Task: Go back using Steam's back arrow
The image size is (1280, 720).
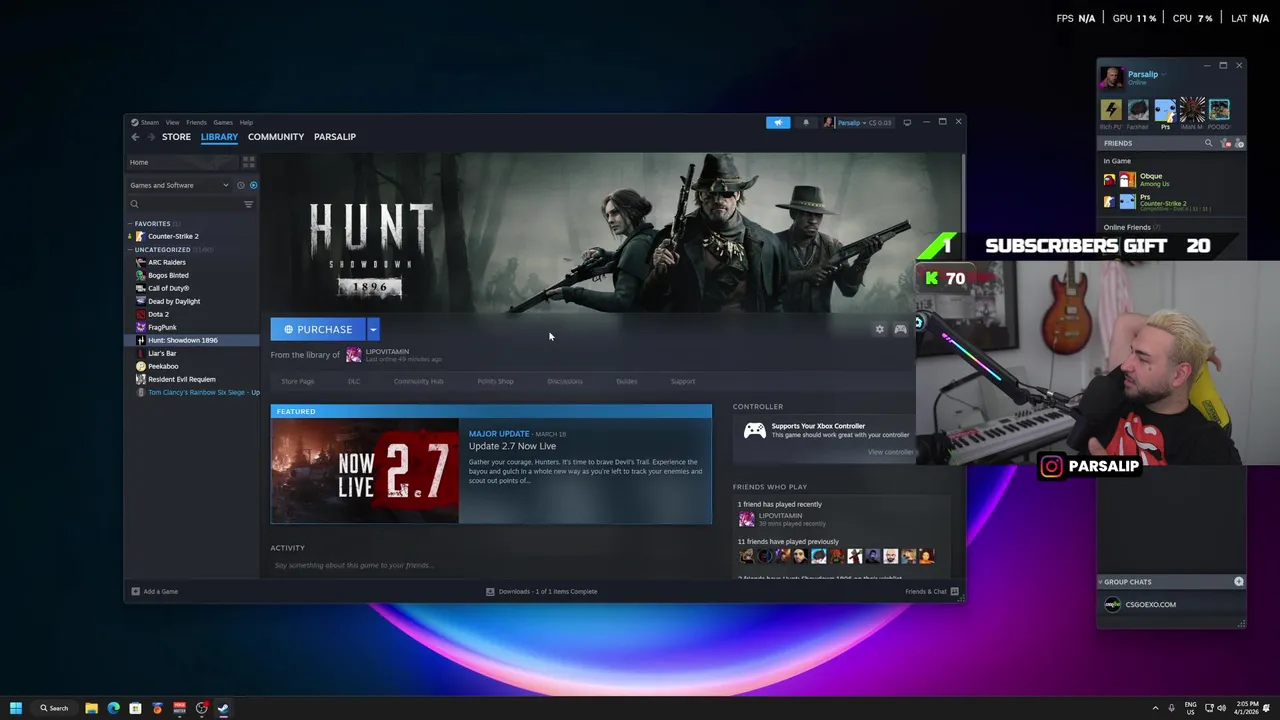Action: pyautogui.click(x=135, y=137)
